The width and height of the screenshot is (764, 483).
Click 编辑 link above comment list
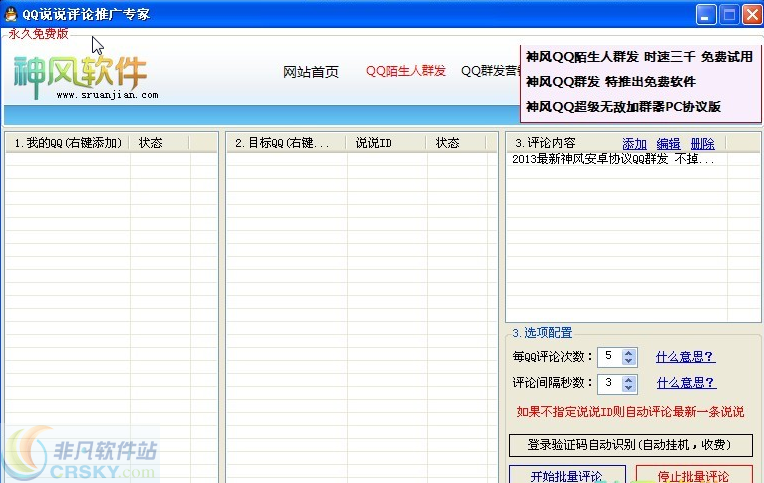[x=668, y=144]
